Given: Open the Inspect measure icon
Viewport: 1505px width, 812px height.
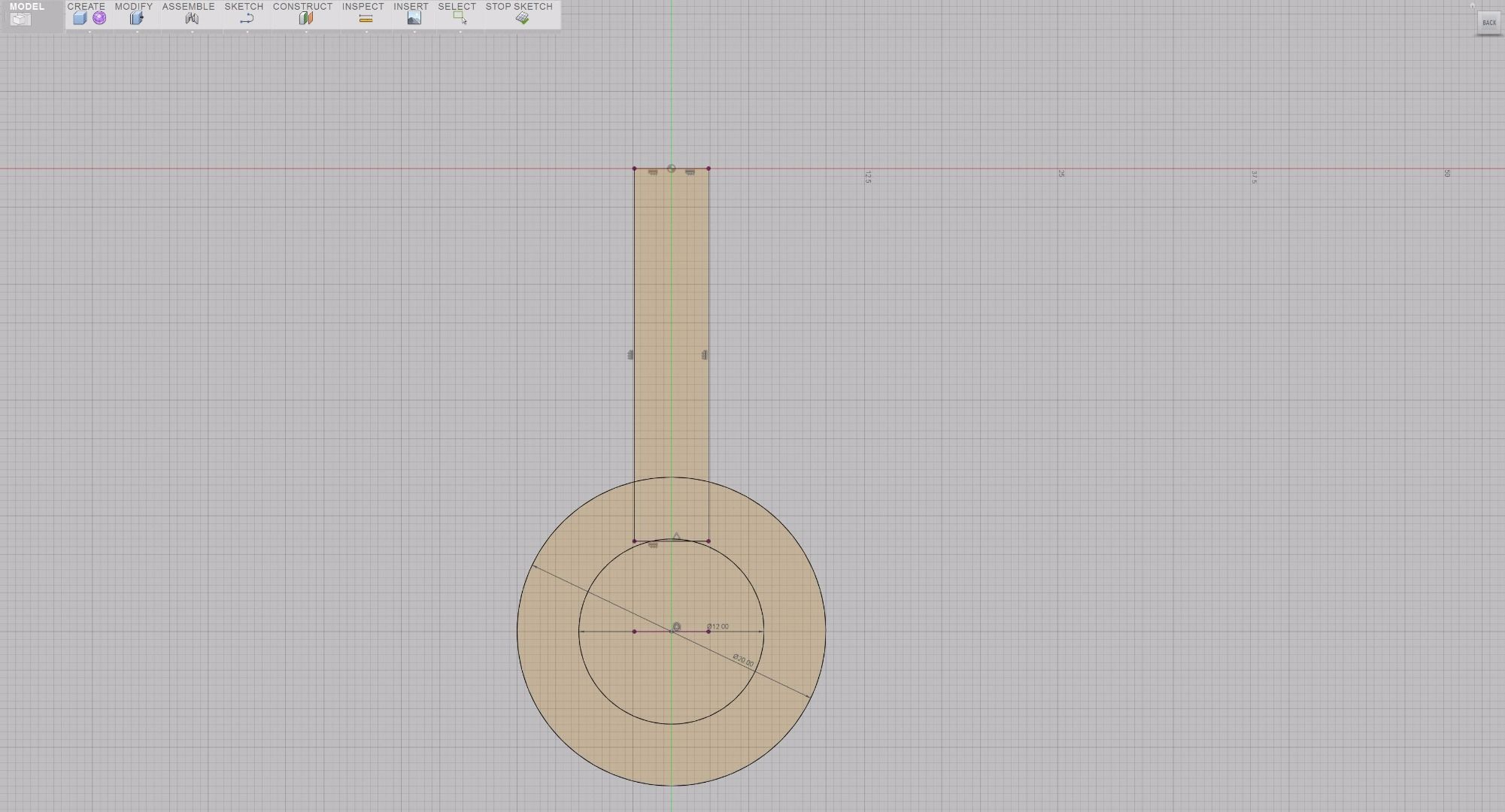Looking at the screenshot, I should click(x=366, y=19).
